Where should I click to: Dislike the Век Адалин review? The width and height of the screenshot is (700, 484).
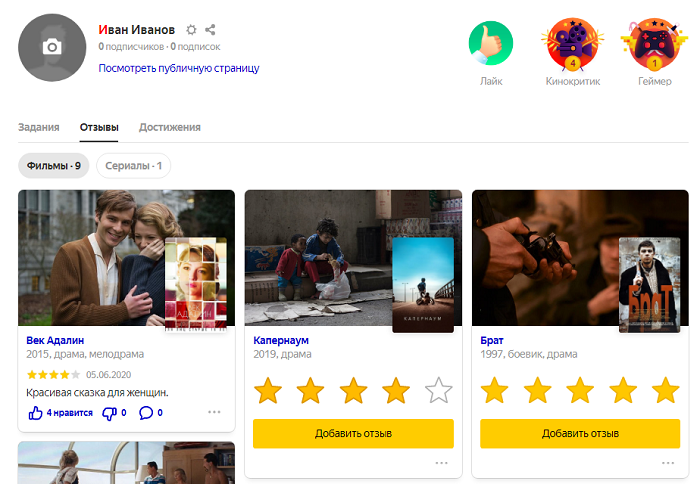point(109,413)
